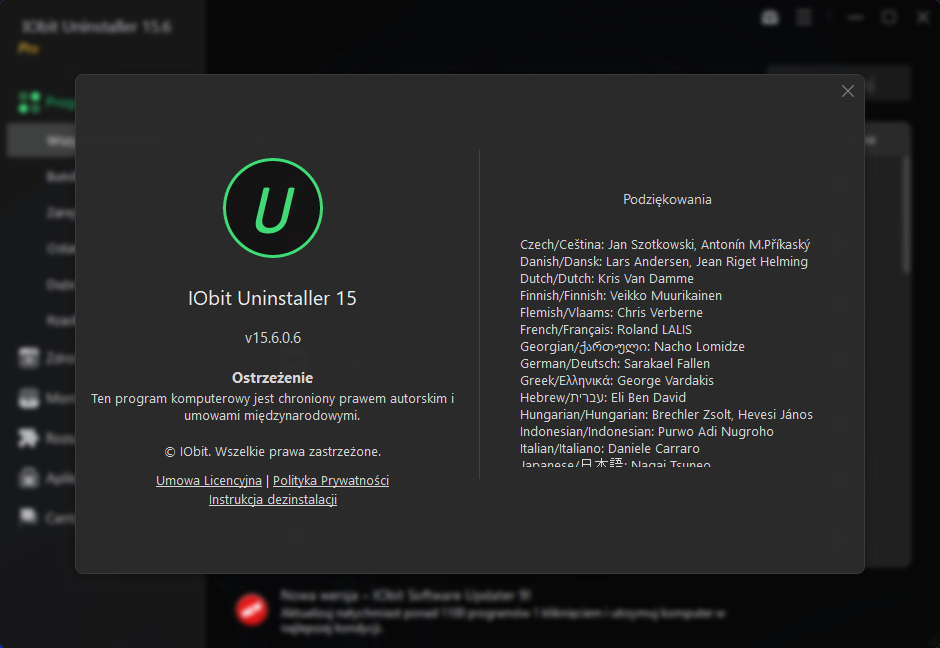This screenshot has height=648, width=940.
Task: Click the Ostrzeżenie heading
Action: pyautogui.click(x=273, y=378)
